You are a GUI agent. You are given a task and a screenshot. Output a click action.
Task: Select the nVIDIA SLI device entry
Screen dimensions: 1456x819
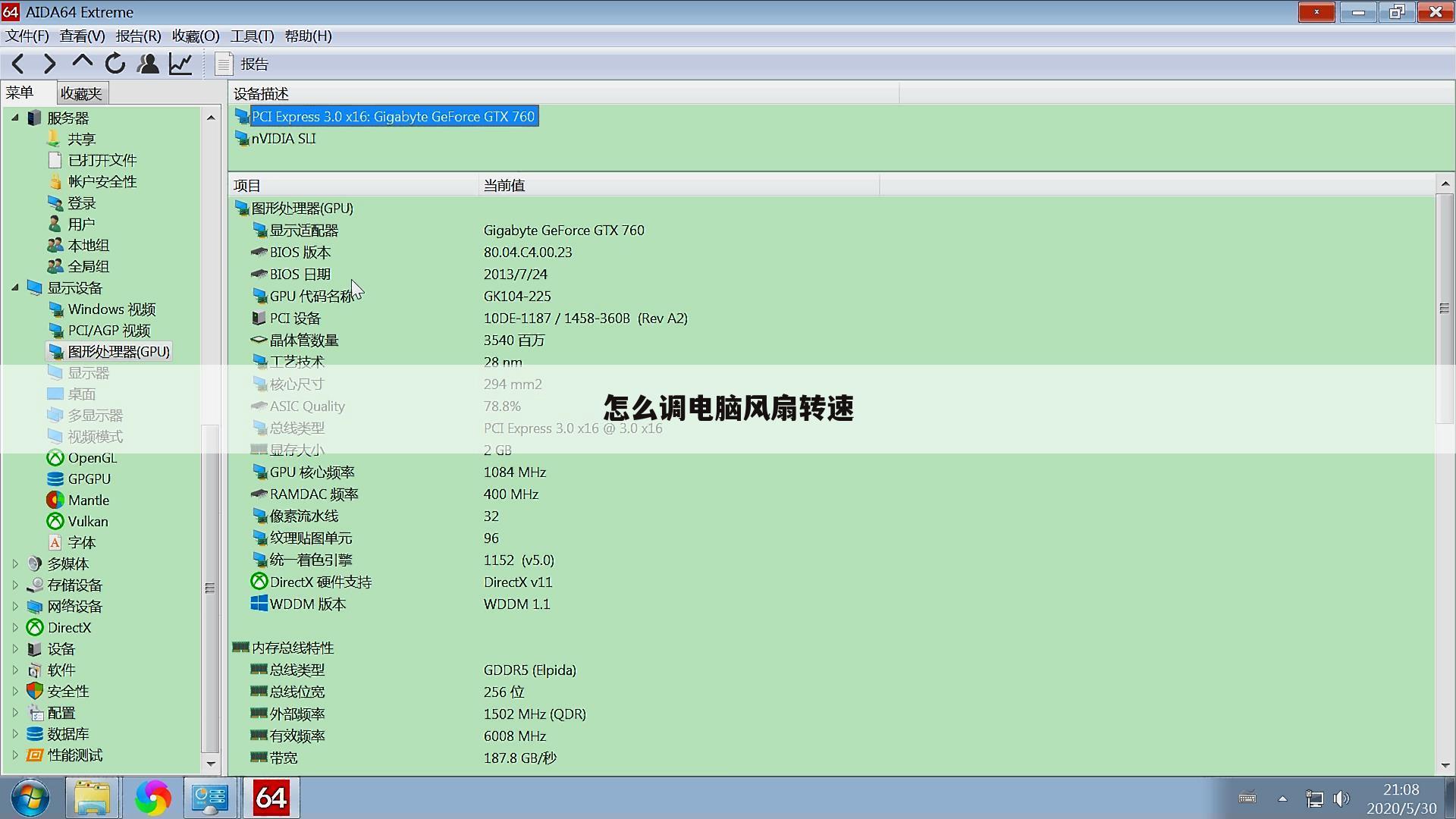(284, 138)
